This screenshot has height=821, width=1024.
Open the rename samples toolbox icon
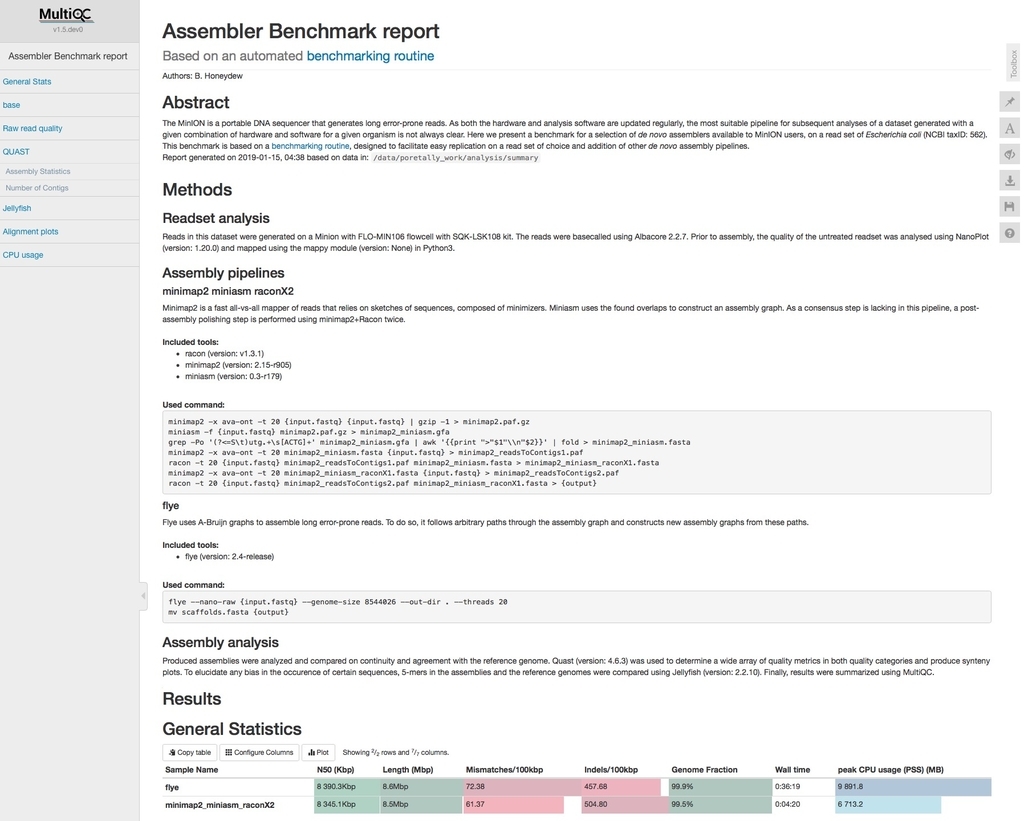pyautogui.click(x=1010, y=128)
